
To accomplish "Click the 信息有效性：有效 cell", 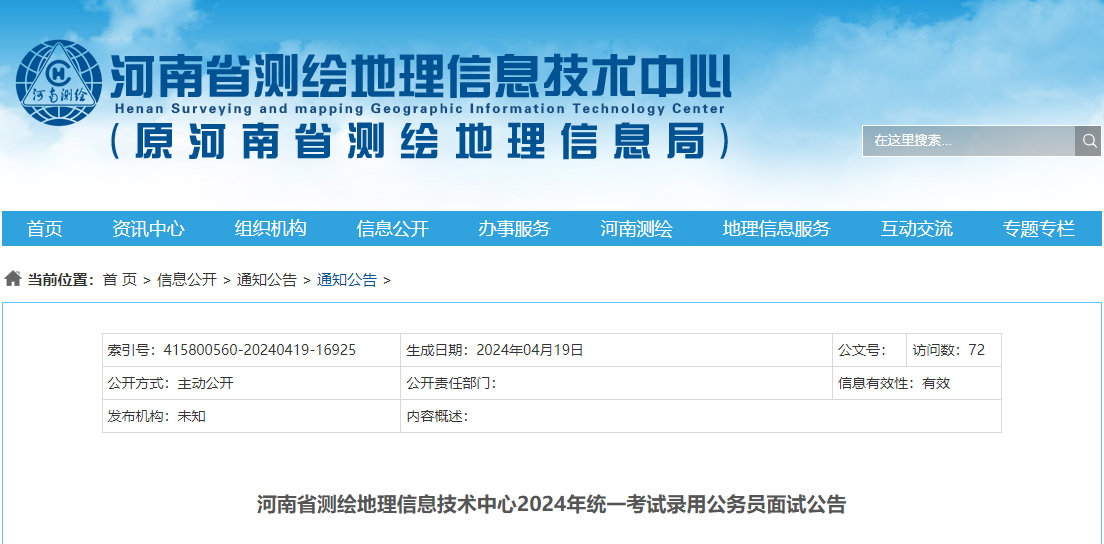I will tap(917, 383).
